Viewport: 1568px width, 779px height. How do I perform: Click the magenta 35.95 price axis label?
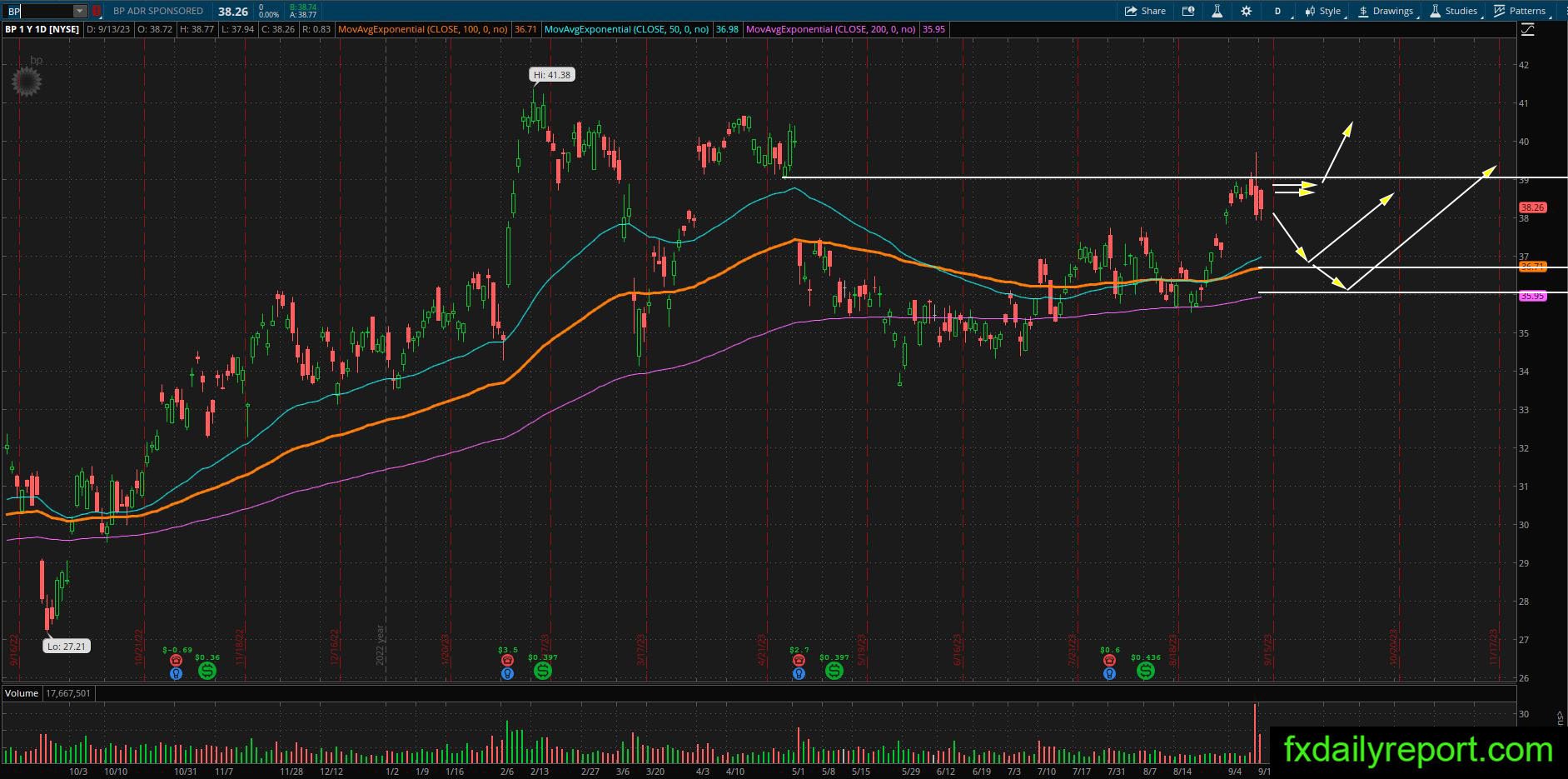tap(1532, 296)
